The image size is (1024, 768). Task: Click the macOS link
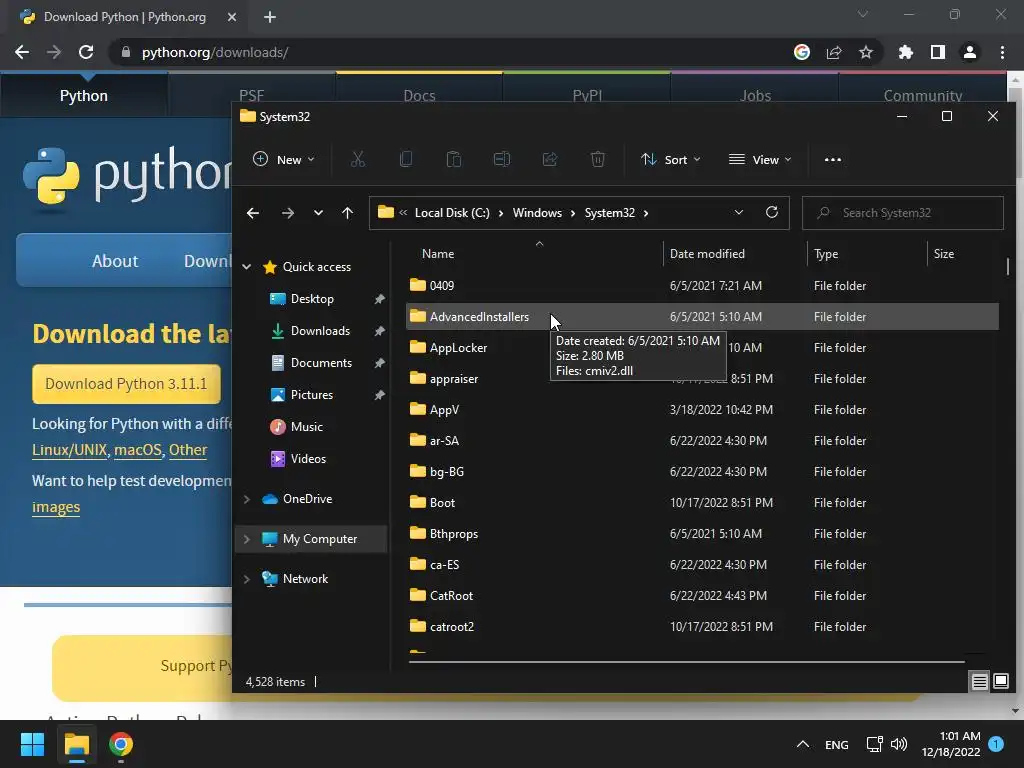click(x=137, y=450)
